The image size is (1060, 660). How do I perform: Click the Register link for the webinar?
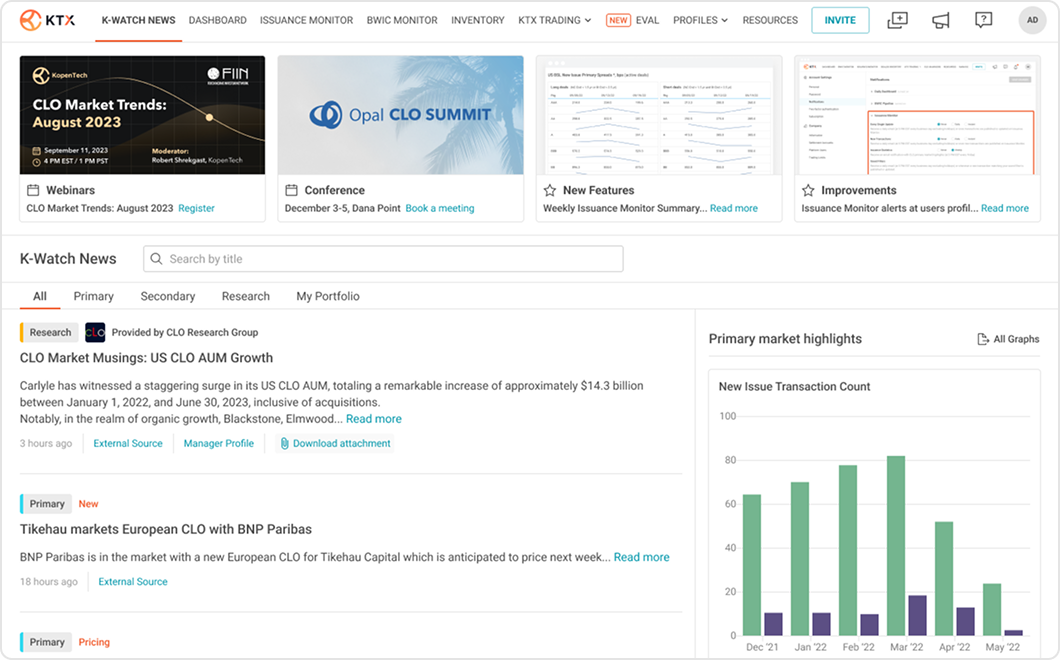click(196, 208)
